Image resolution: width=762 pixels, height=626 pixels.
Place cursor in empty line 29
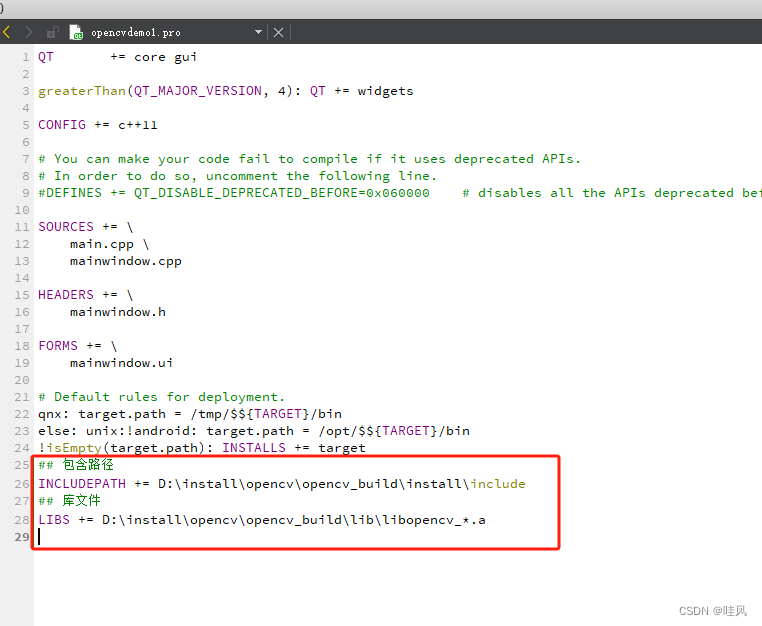(296, 537)
